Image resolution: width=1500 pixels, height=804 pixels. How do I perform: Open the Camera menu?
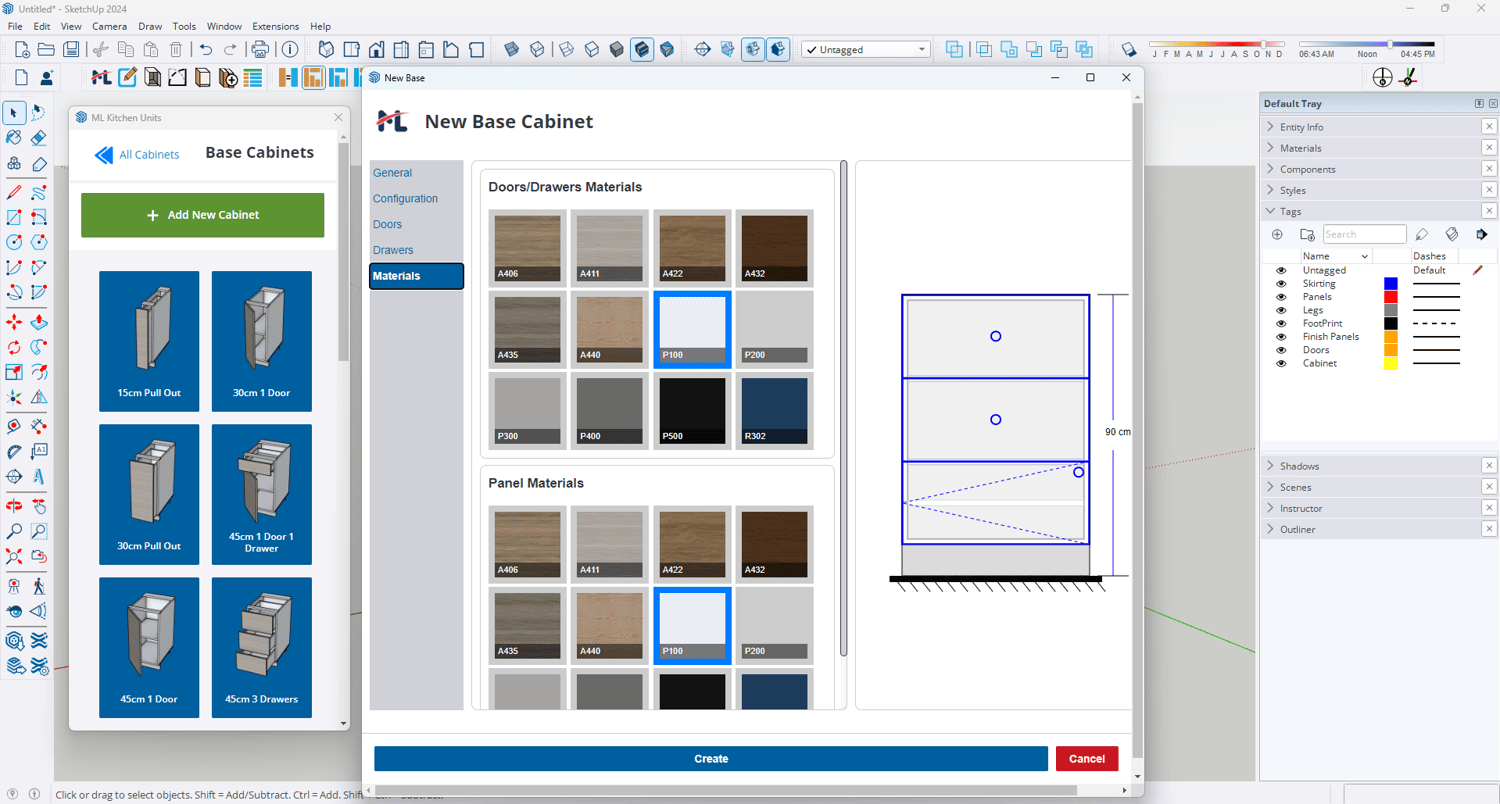click(x=109, y=26)
